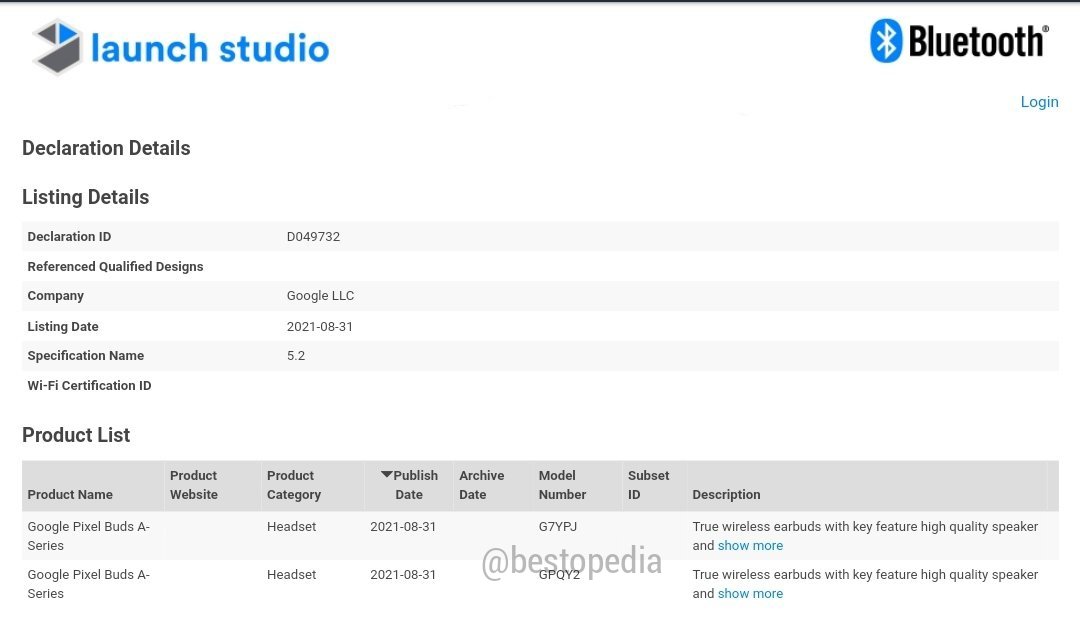Click Headset category in GPQY2 row

(291, 574)
